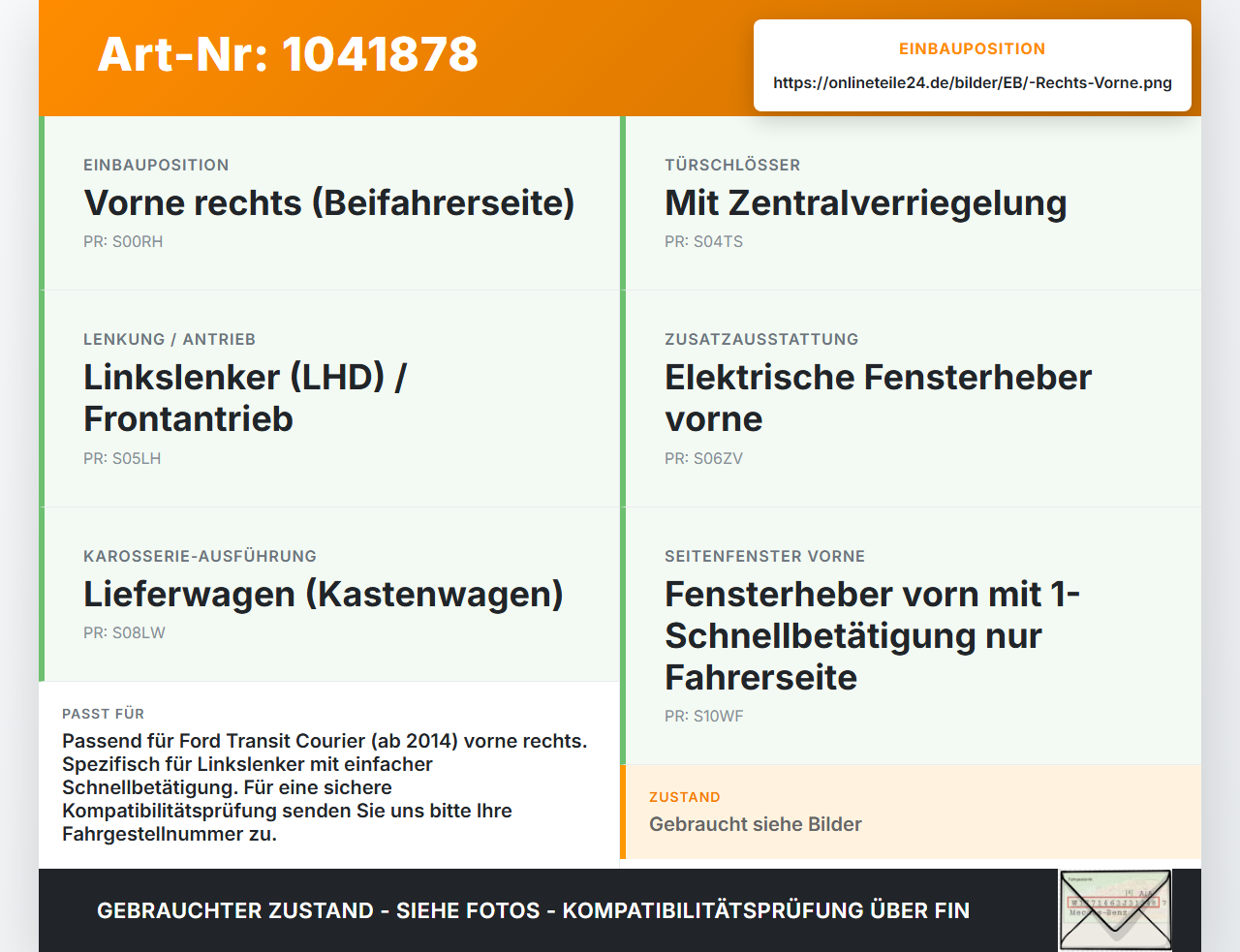1240x952 pixels.
Task: Select 'Lieferwagen (Kastenwagen)' value
Action: 324,595
